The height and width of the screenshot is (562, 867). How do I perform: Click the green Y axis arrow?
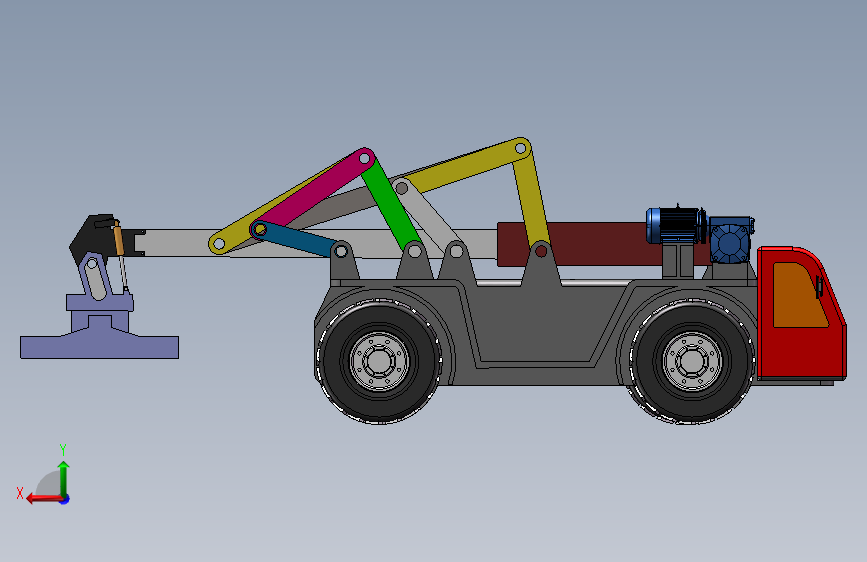(64, 479)
